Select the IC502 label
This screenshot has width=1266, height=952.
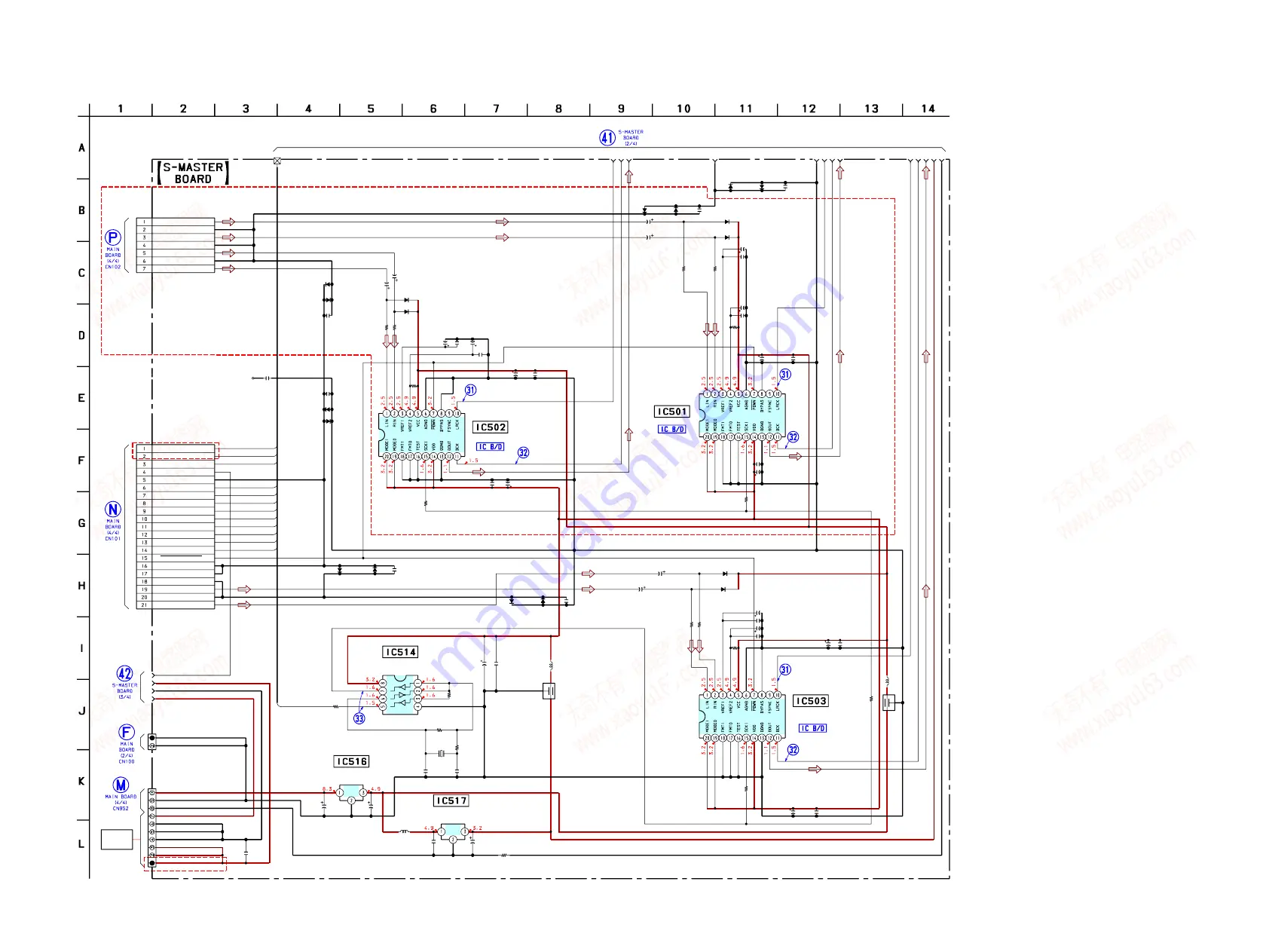491,427
